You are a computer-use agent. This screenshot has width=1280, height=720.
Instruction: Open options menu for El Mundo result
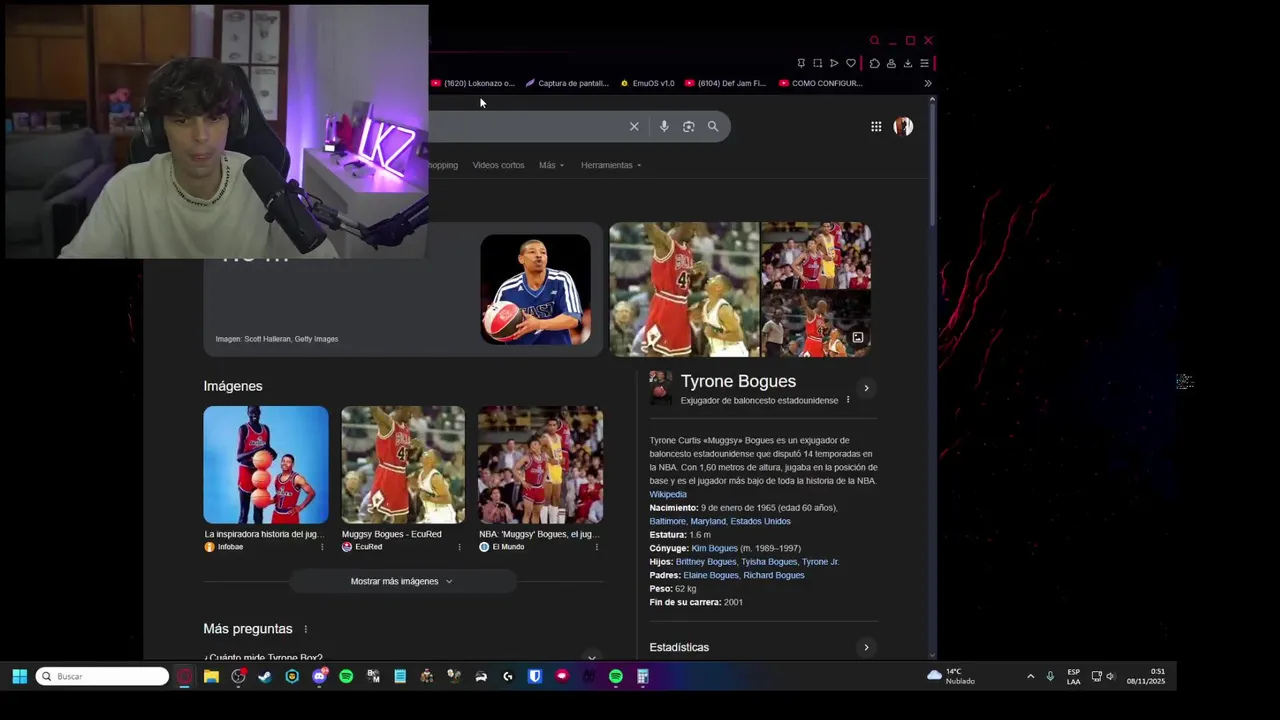597,547
